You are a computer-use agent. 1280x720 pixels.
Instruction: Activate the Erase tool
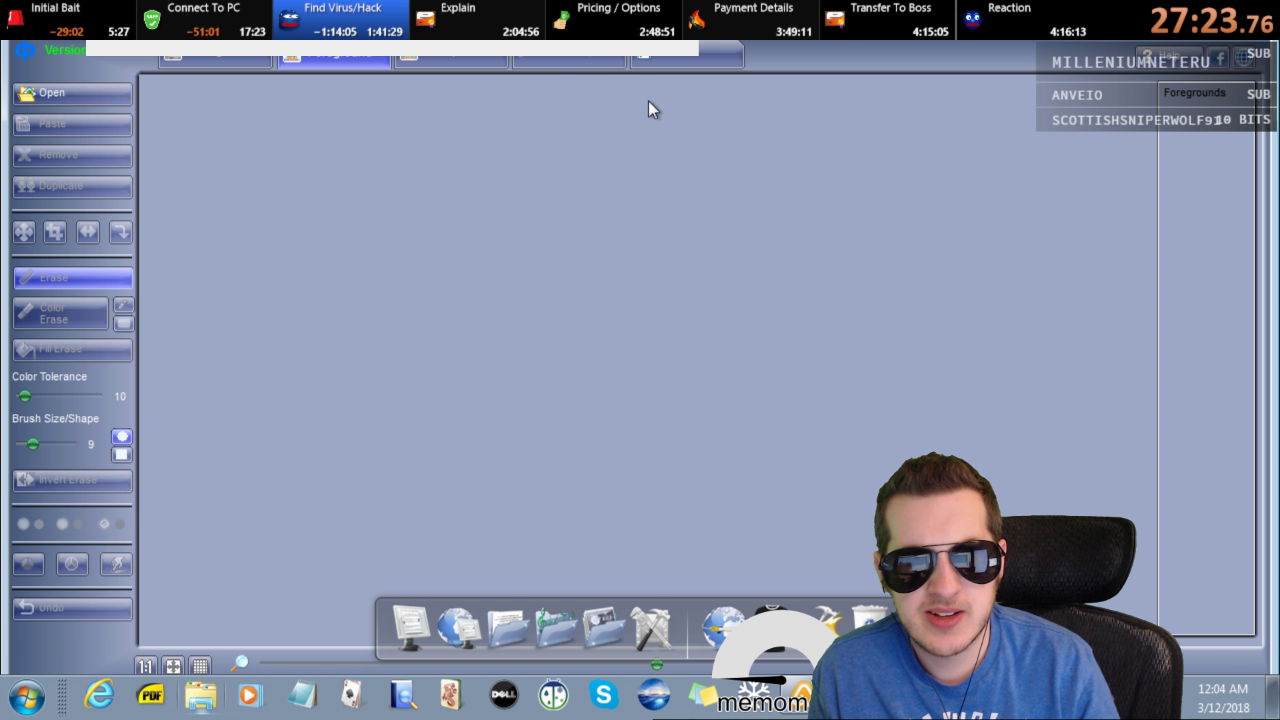point(72,277)
